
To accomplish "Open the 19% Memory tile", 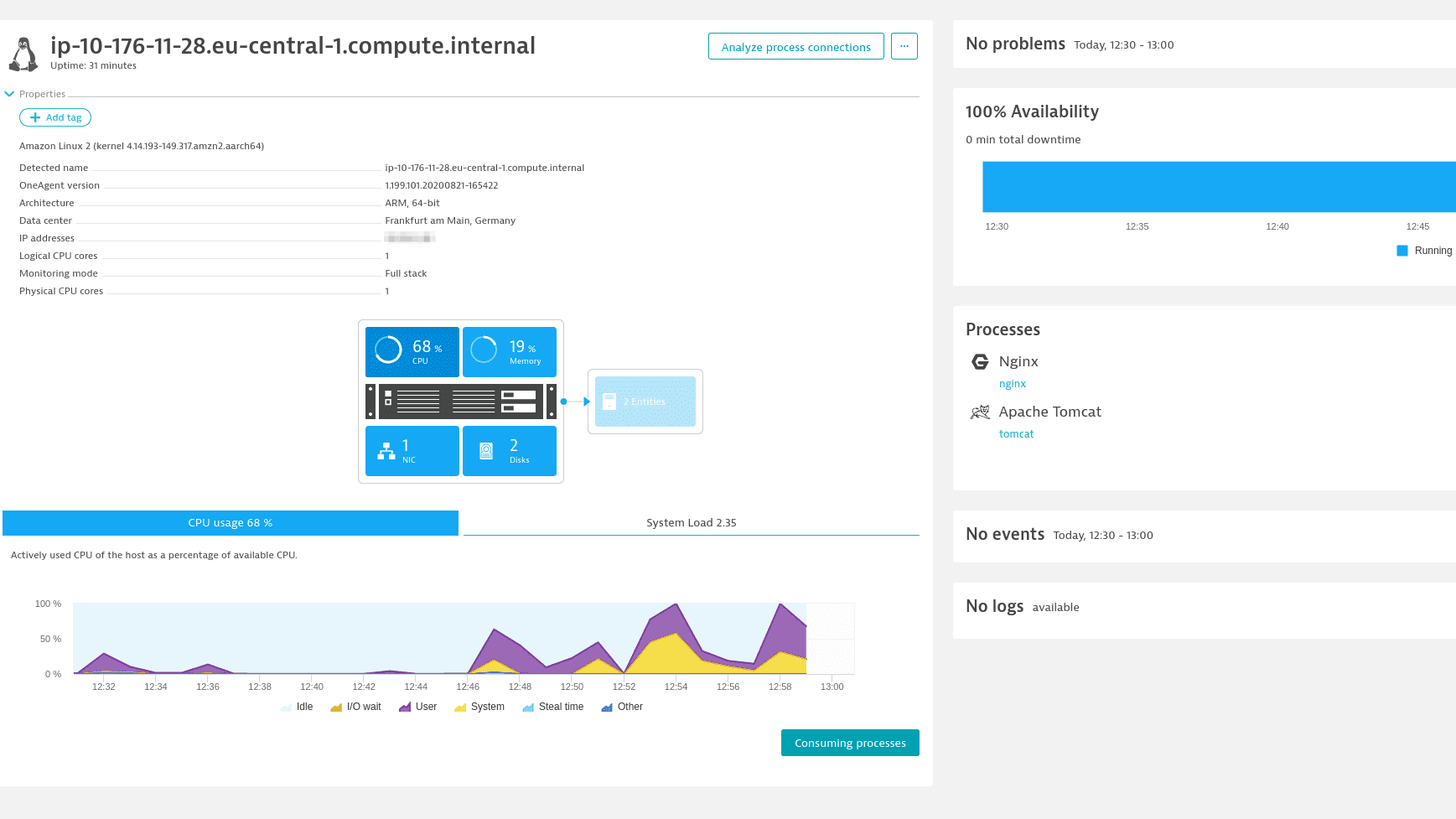I will (x=510, y=351).
